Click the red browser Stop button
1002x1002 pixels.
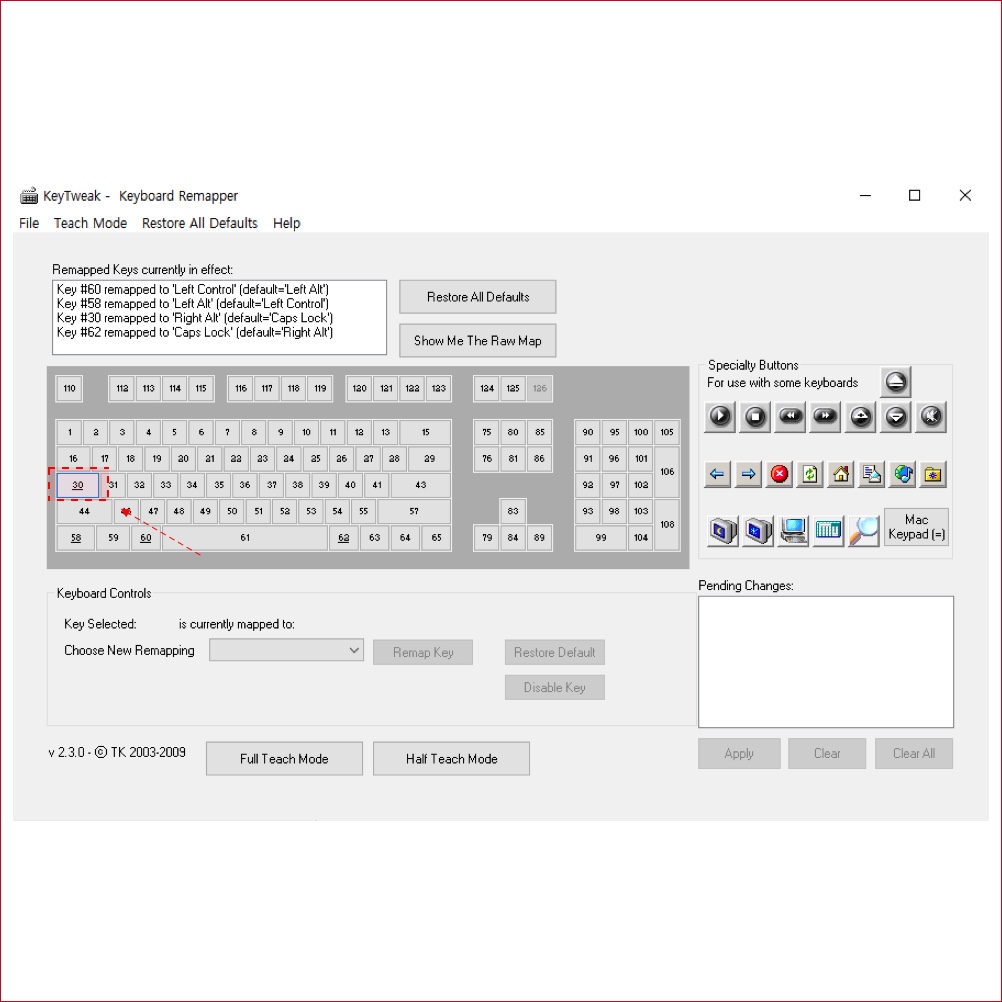tap(779, 474)
